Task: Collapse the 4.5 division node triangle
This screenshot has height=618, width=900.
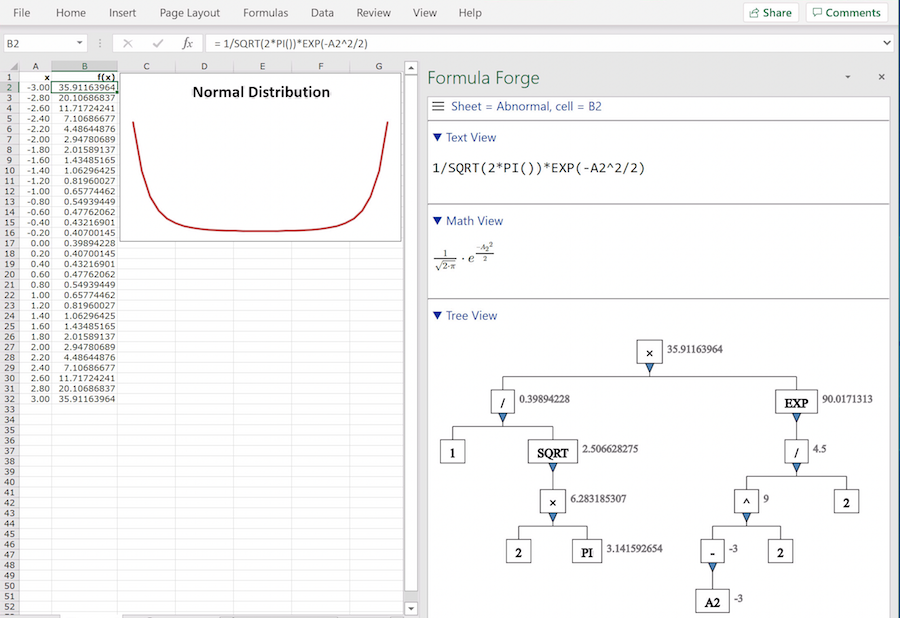Action: pyautogui.click(x=796, y=468)
